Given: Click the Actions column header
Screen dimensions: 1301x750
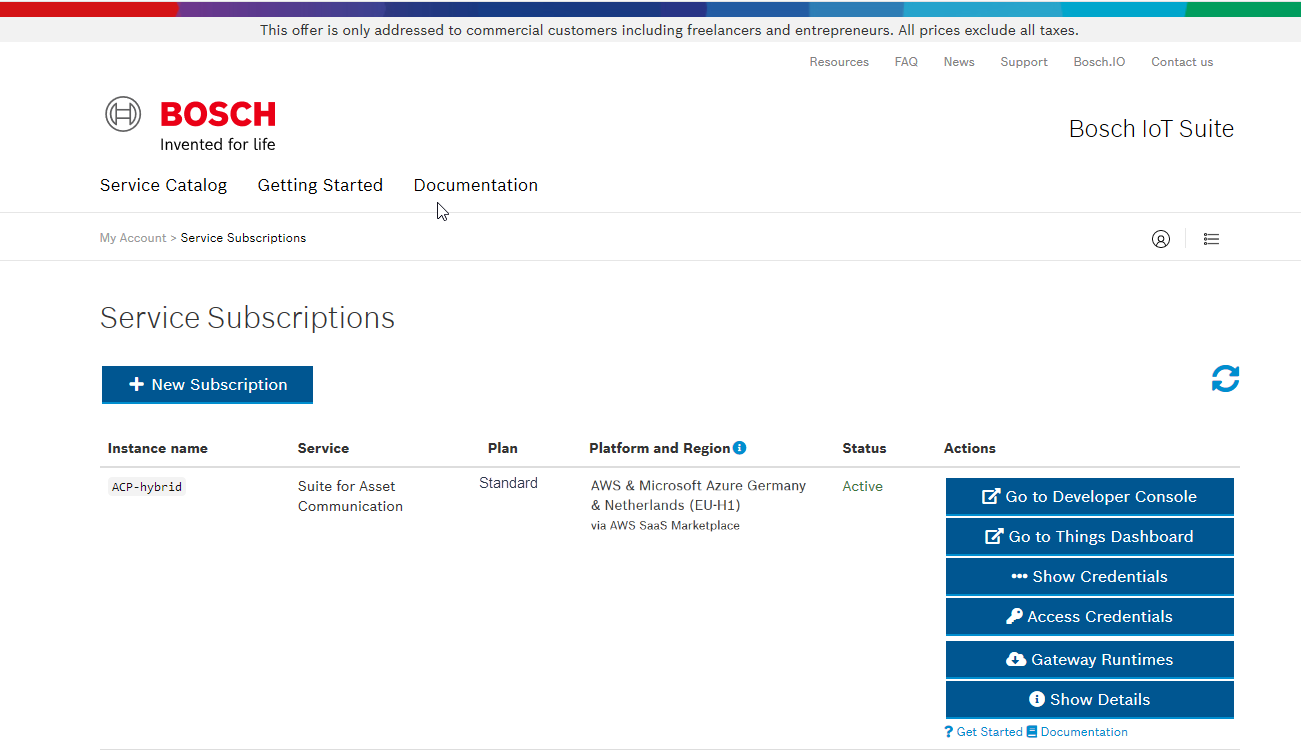Looking at the screenshot, I should pos(970,448).
